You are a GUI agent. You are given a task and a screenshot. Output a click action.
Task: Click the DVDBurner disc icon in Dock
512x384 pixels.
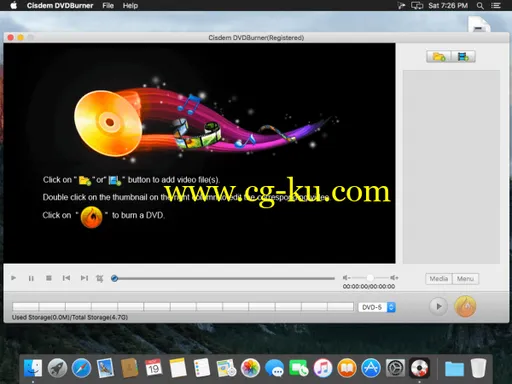[x=419, y=368]
